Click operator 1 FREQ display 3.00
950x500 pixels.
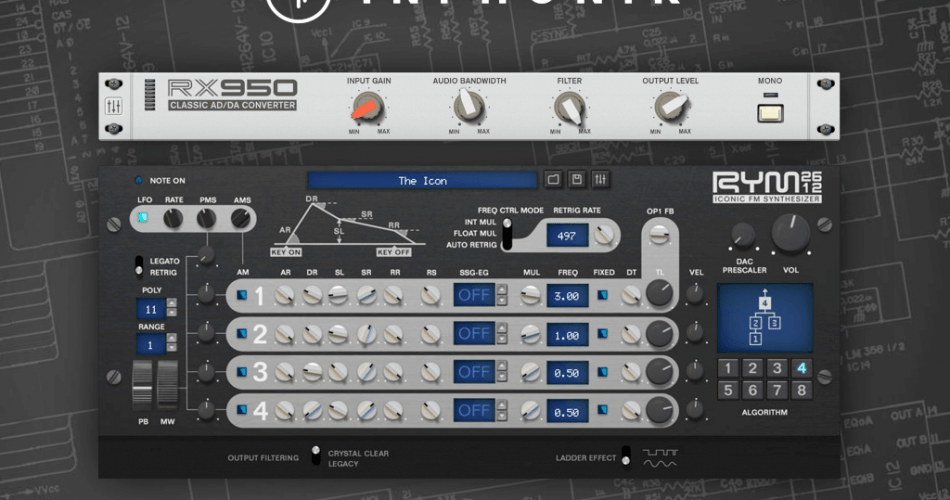pos(567,296)
